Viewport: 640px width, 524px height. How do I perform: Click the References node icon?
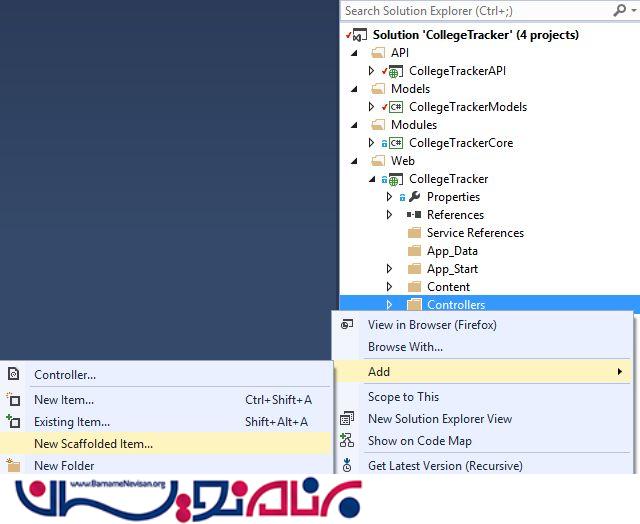click(414, 215)
